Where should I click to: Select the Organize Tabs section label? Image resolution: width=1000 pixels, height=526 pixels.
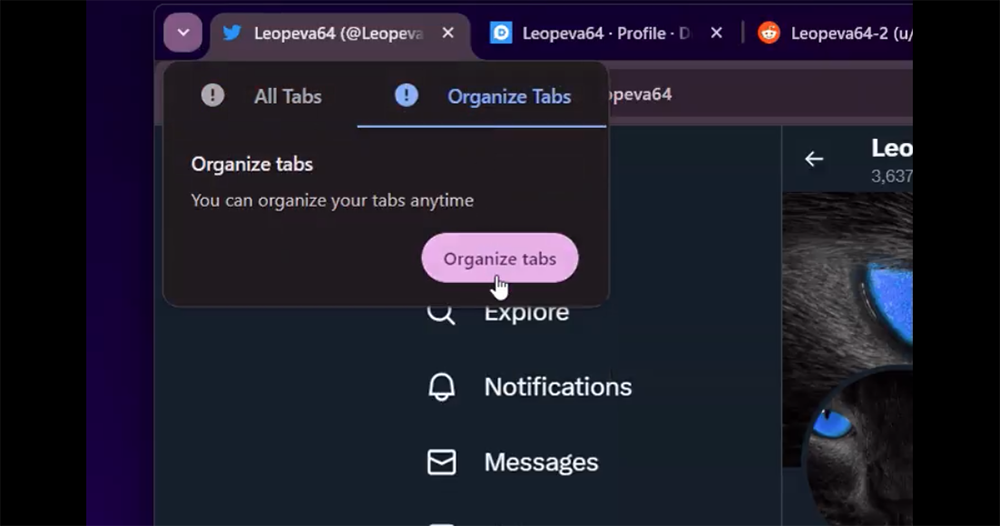(509, 97)
